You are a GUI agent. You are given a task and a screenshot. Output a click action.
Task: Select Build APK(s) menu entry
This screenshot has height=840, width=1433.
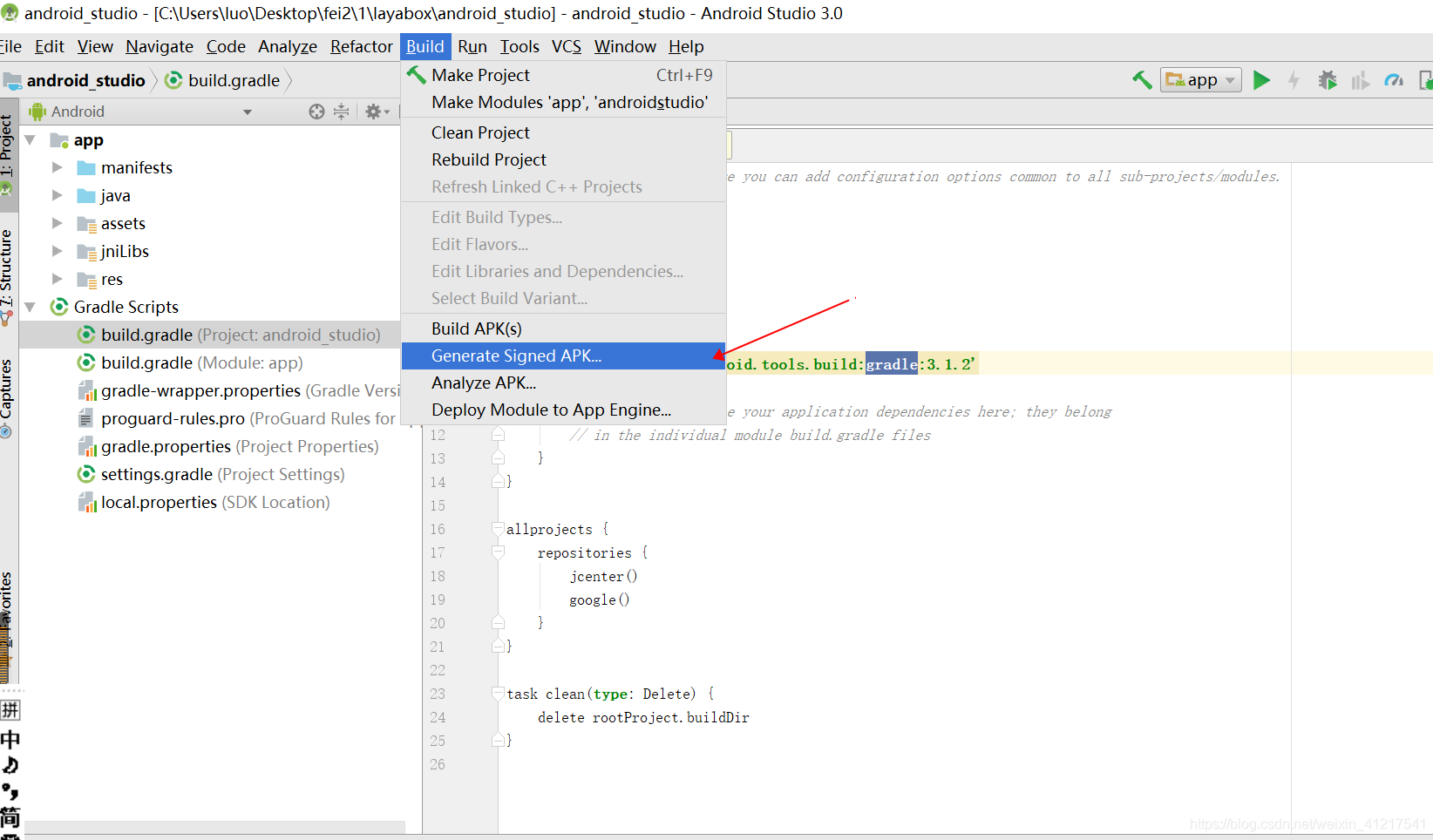563,329
